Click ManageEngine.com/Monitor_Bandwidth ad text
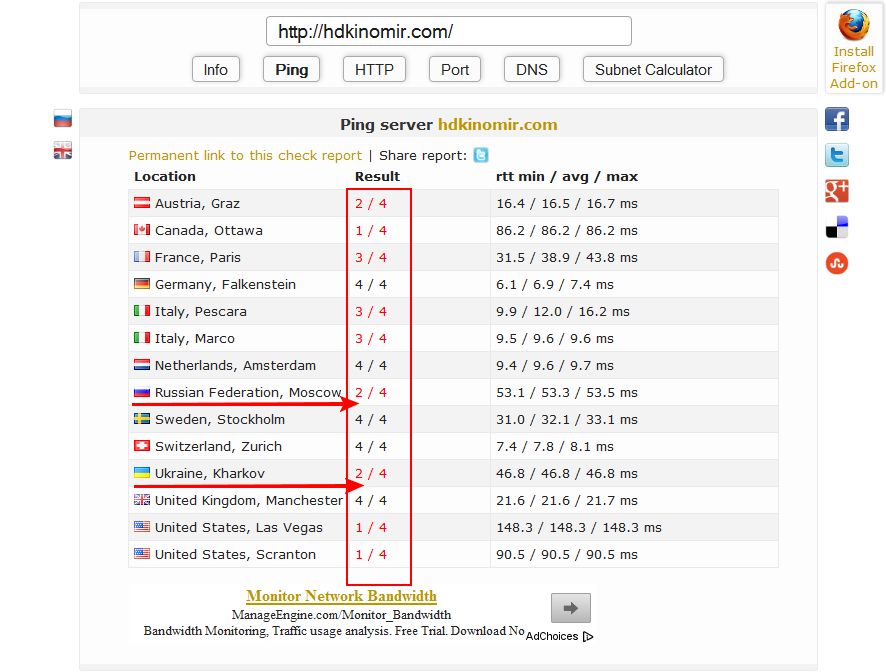The image size is (886, 672). (341, 614)
